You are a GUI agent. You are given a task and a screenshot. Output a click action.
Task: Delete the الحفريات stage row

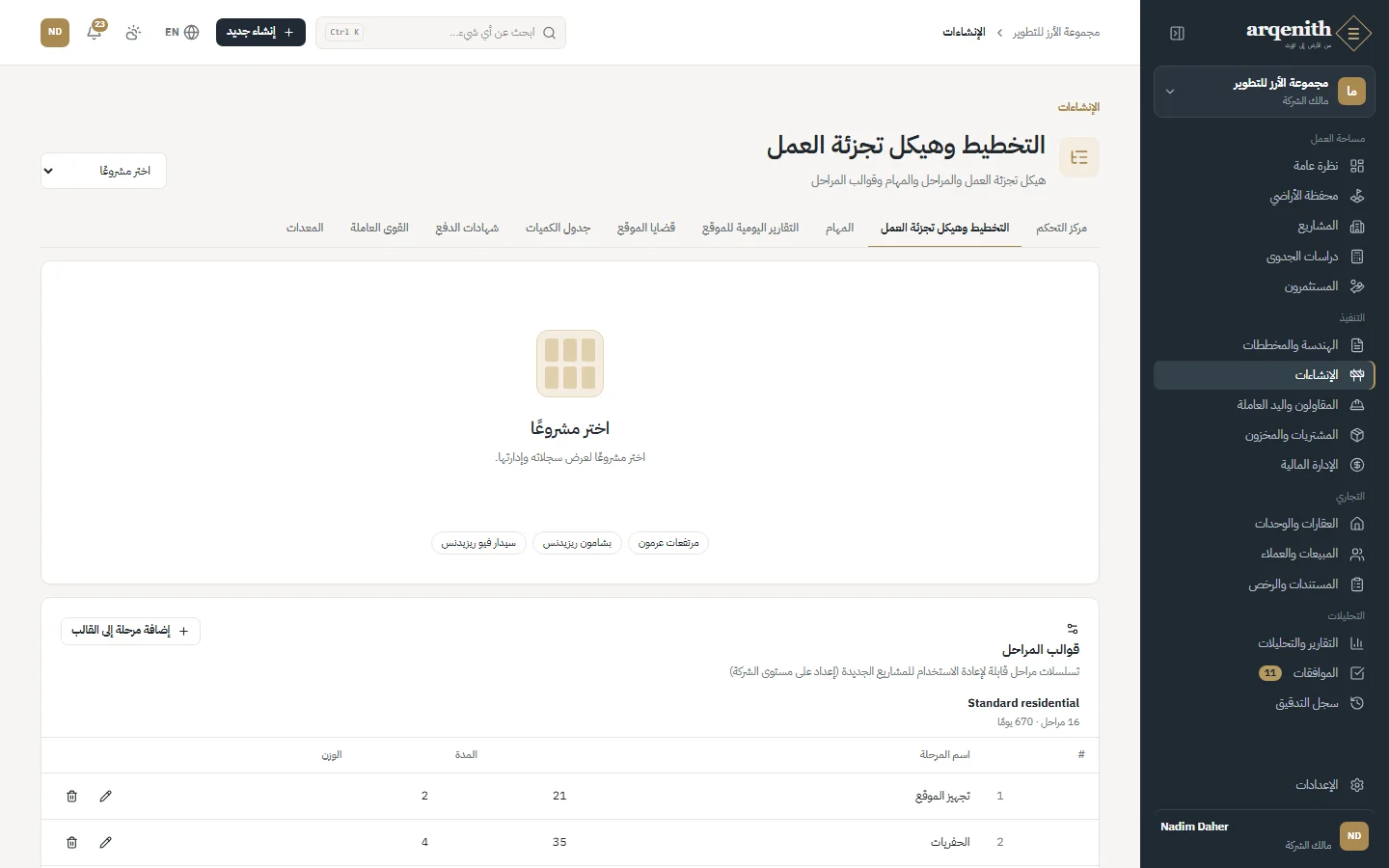(x=71, y=842)
